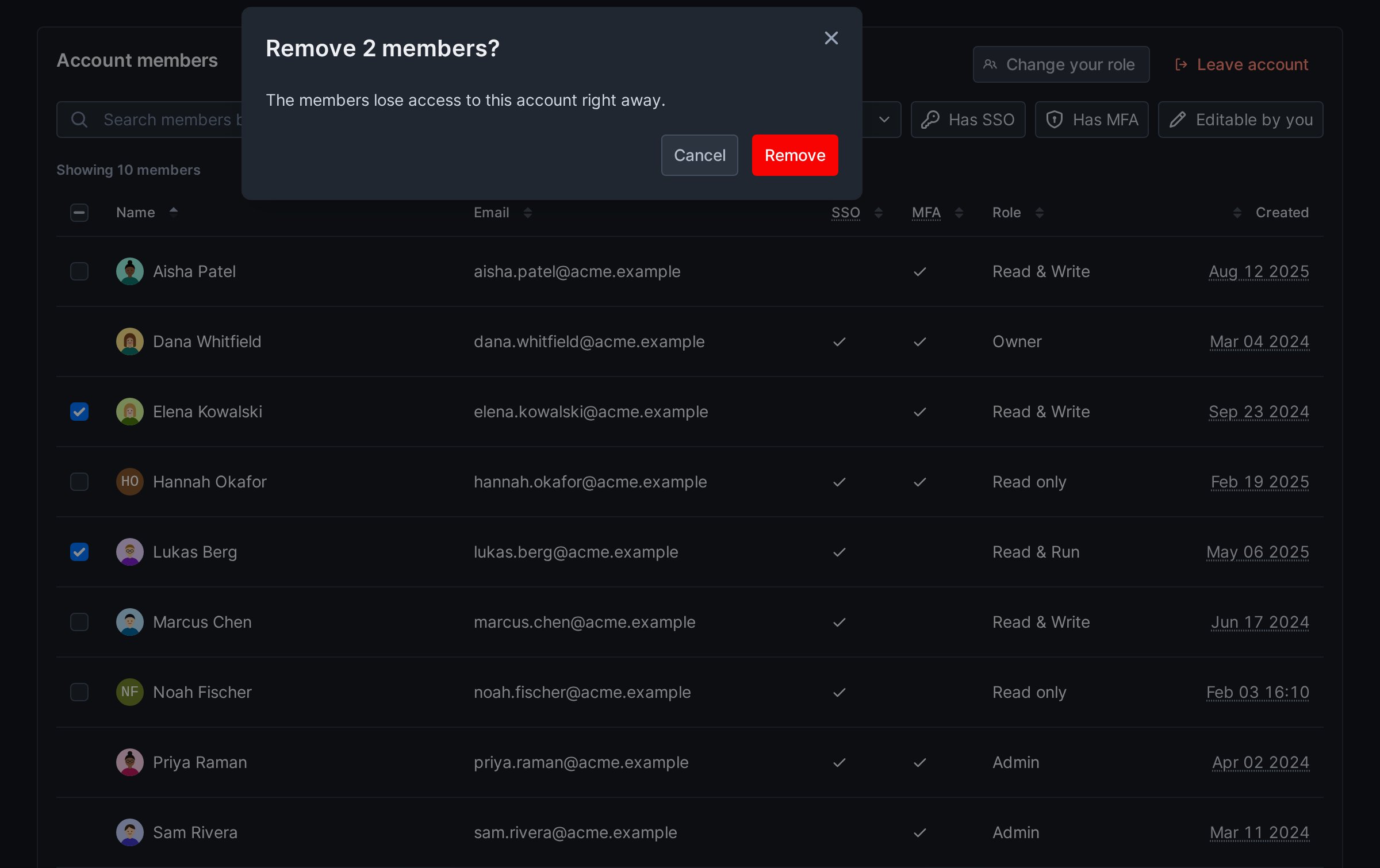
Task: Check Aisha Patel's row checkbox
Action: point(79,271)
